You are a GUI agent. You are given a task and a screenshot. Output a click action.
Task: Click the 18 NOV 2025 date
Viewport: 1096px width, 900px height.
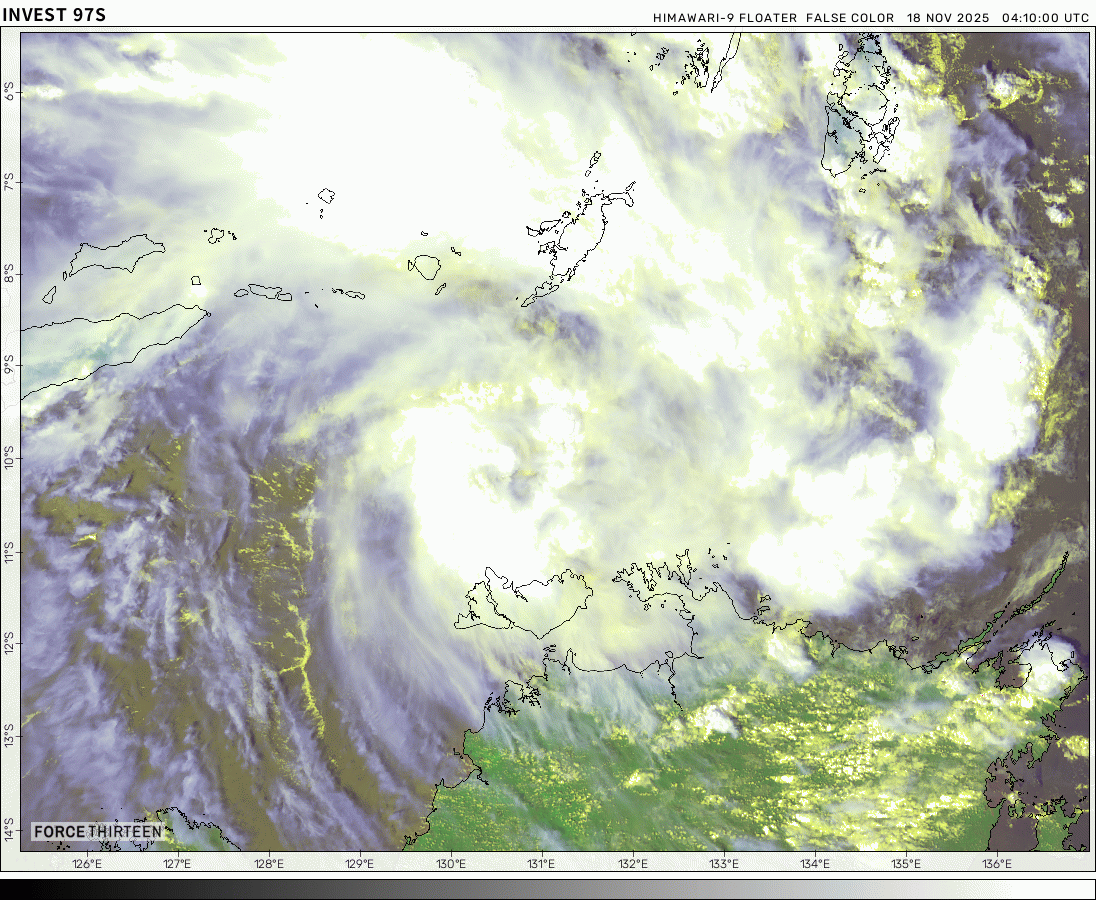click(948, 18)
